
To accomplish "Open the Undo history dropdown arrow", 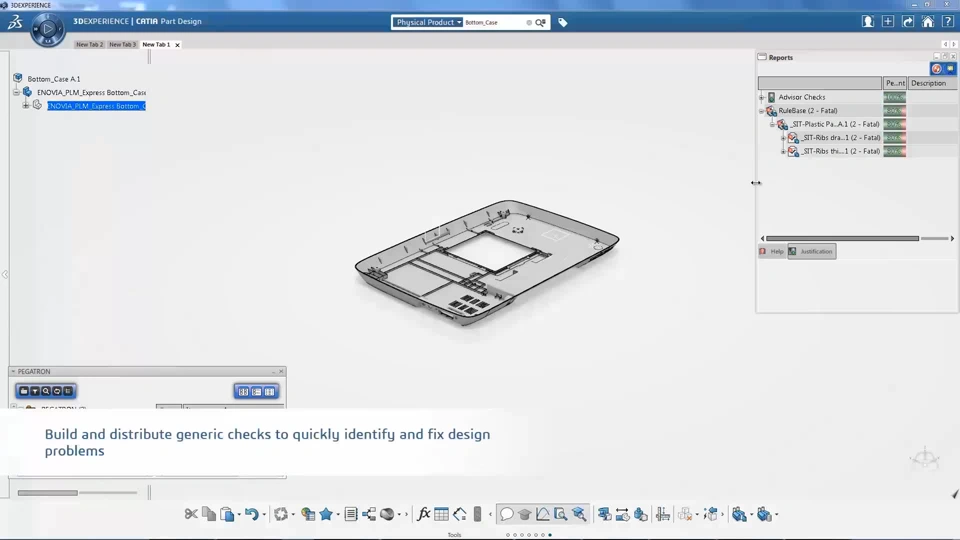I will click(264, 515).
